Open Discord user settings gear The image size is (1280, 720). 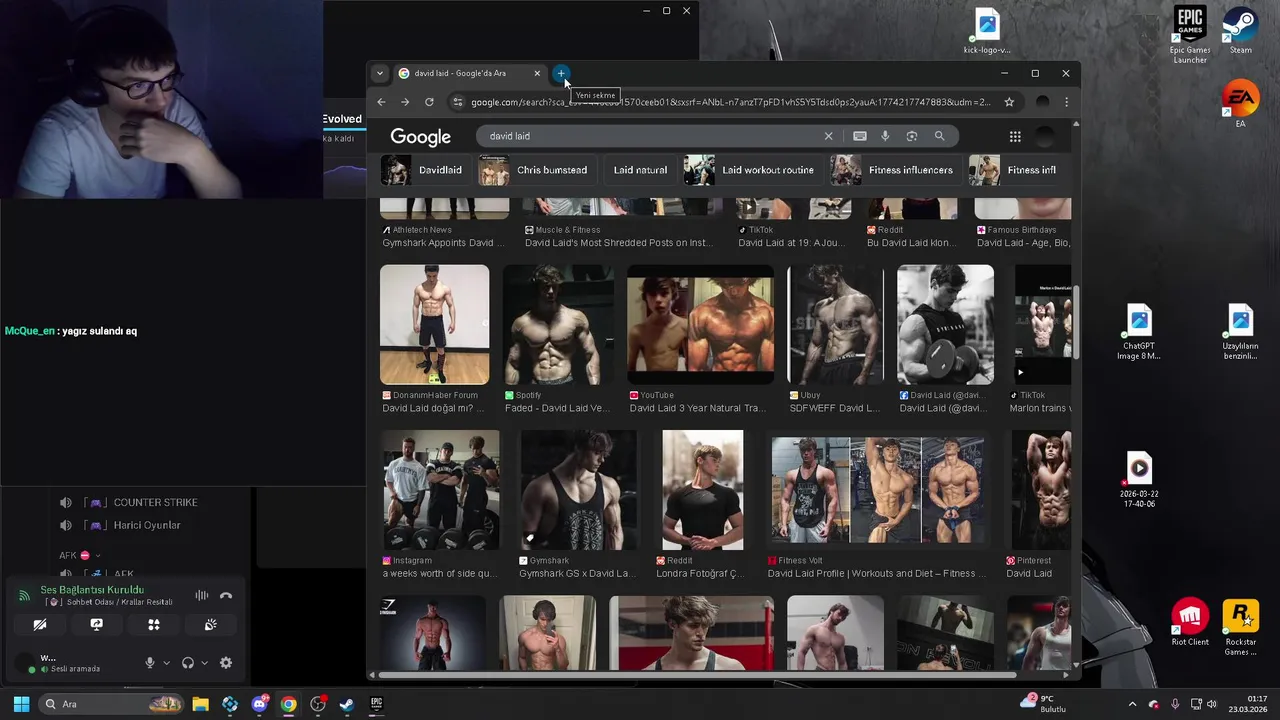point(226,662)
